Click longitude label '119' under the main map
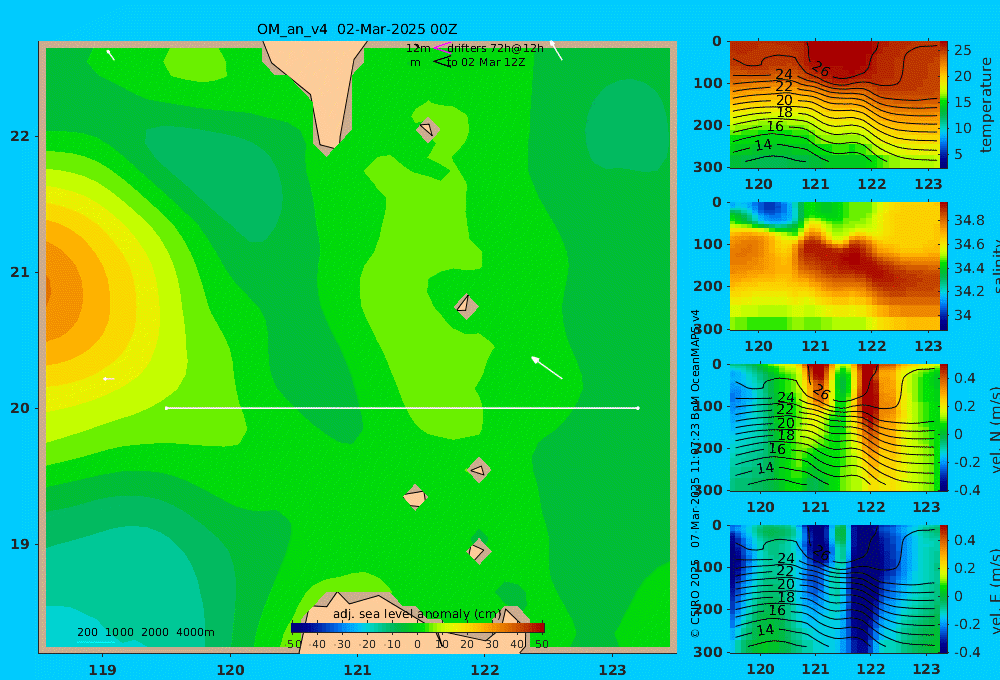1000x680 pixels. tap(103, 670)
